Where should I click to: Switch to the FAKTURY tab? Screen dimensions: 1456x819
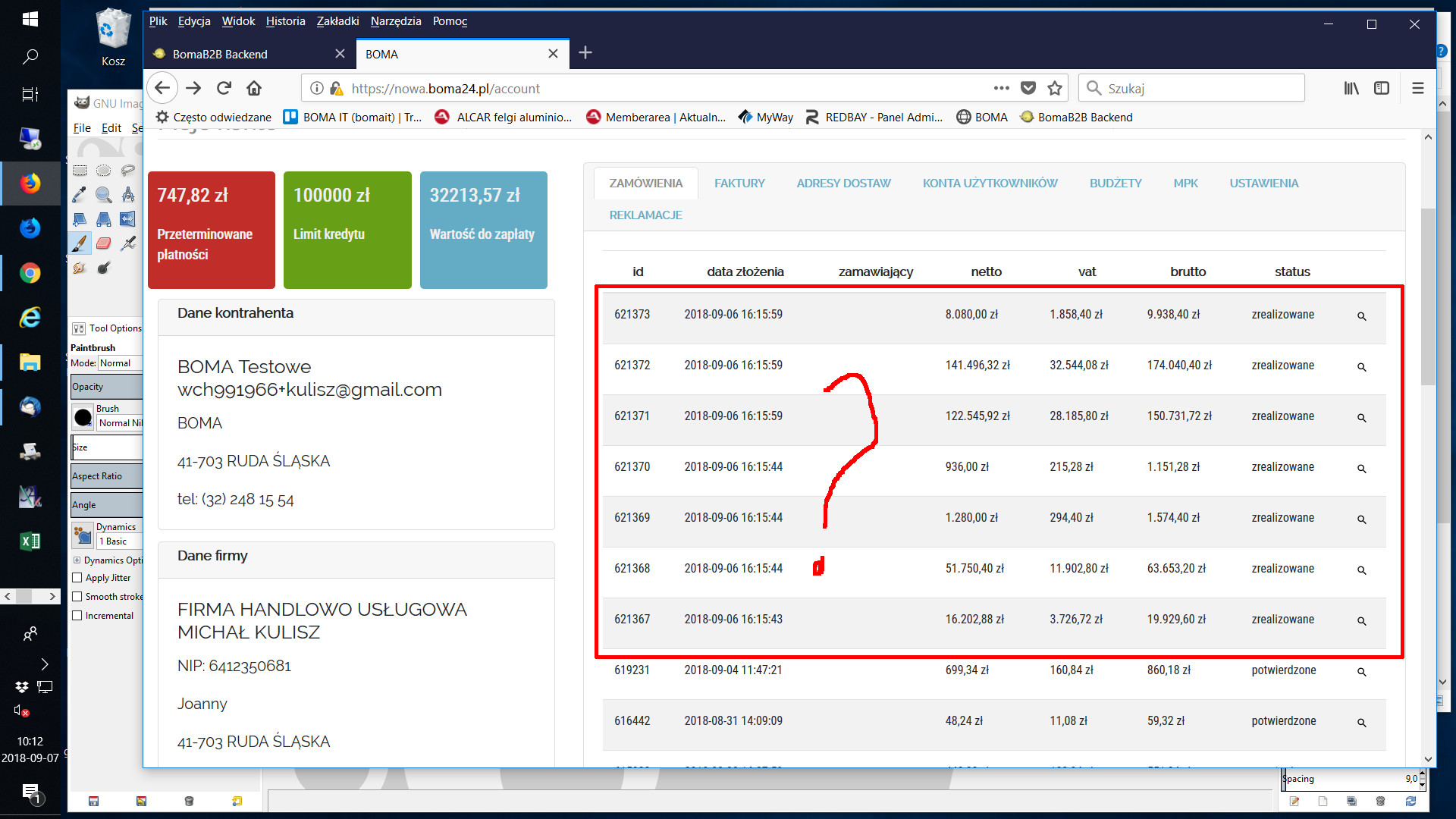(x=739, y=184)
